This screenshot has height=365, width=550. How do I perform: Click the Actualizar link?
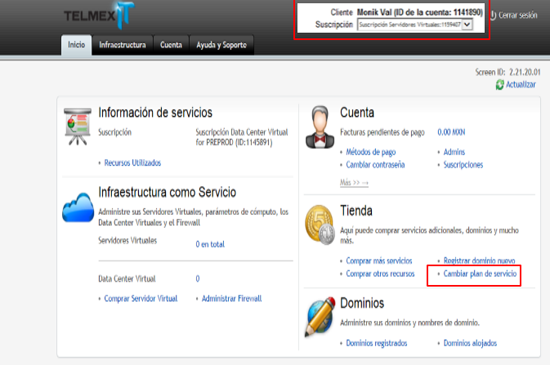tap(521, 85)
